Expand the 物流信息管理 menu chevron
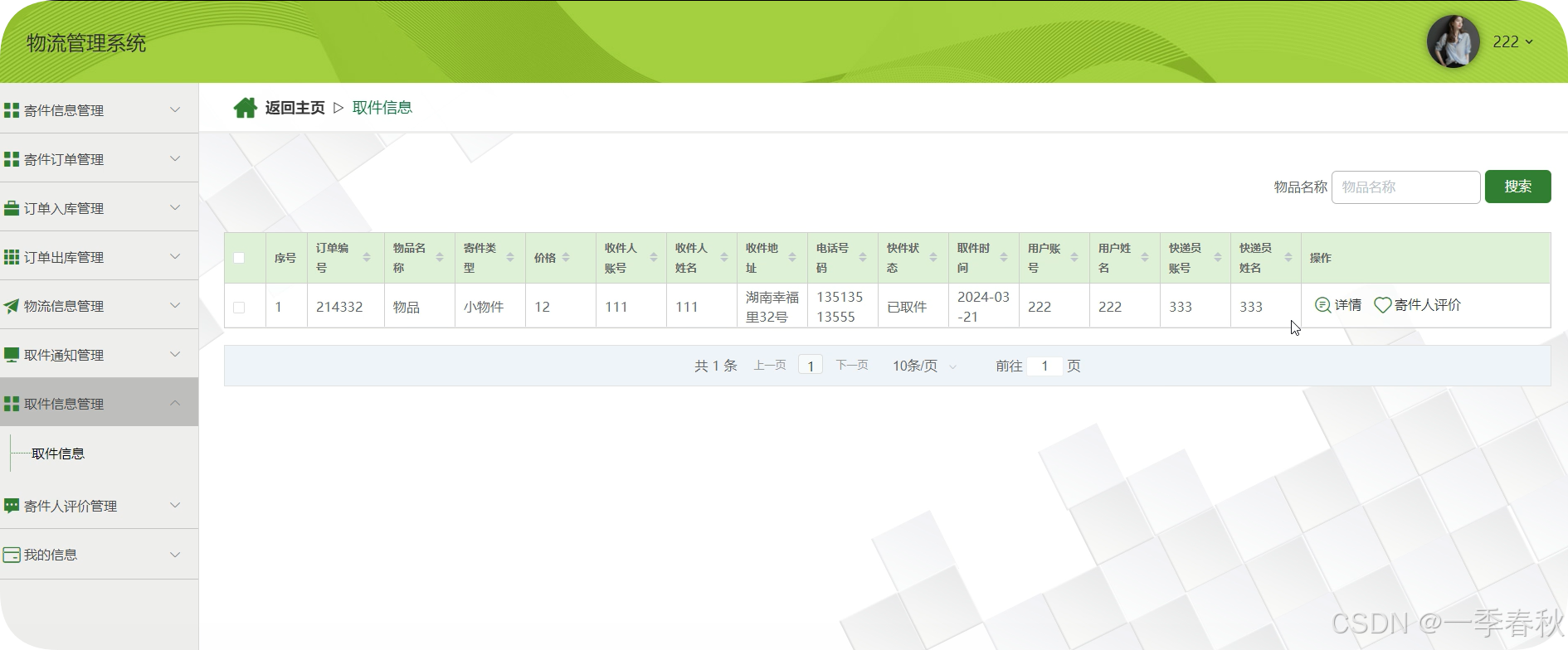This screenshot has width=1568, height=650. (175, 305)
